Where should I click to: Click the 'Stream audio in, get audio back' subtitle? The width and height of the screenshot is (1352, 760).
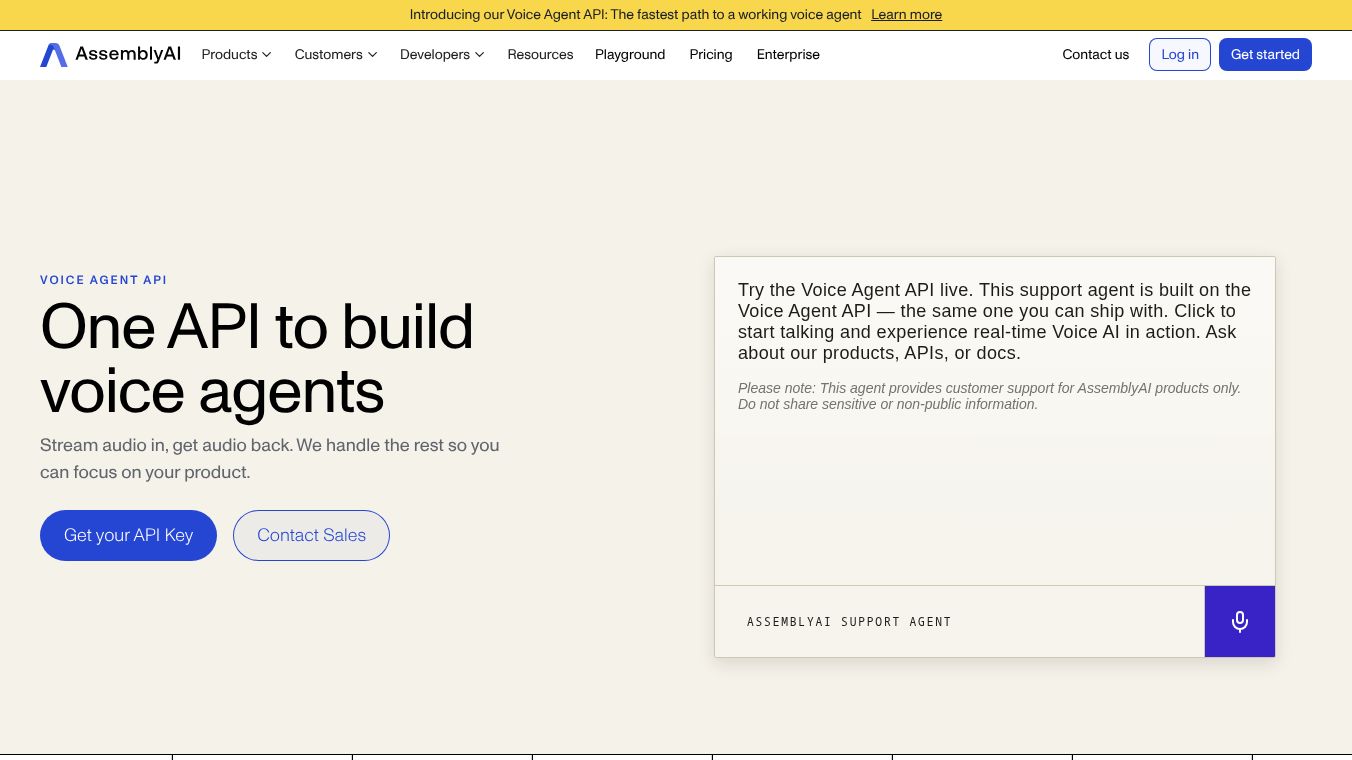[270, 458]
